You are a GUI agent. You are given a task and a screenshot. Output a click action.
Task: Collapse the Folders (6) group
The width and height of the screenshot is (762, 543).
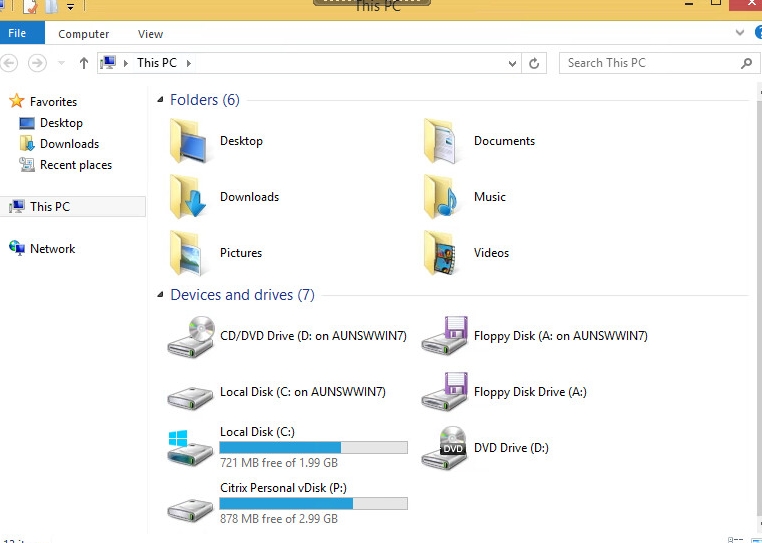point(160,100)
